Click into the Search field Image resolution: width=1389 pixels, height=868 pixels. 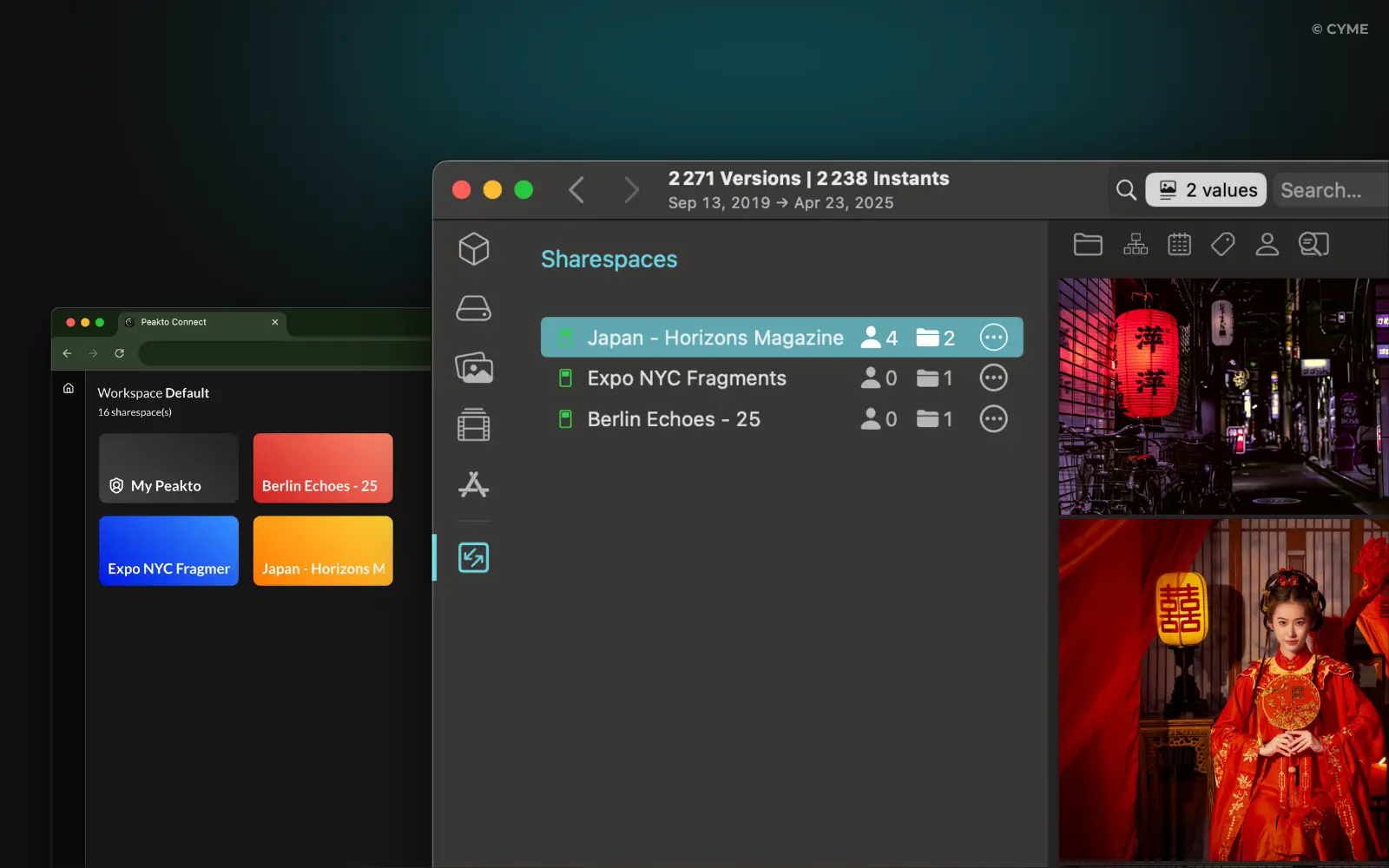tap(1328, 190)
